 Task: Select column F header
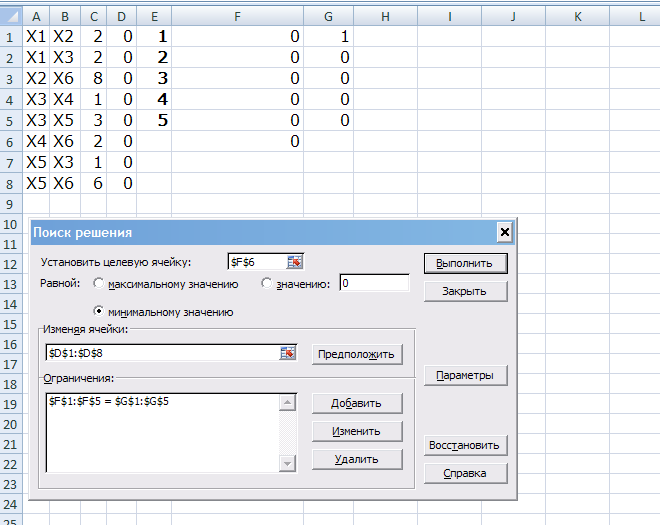(237, 16)
